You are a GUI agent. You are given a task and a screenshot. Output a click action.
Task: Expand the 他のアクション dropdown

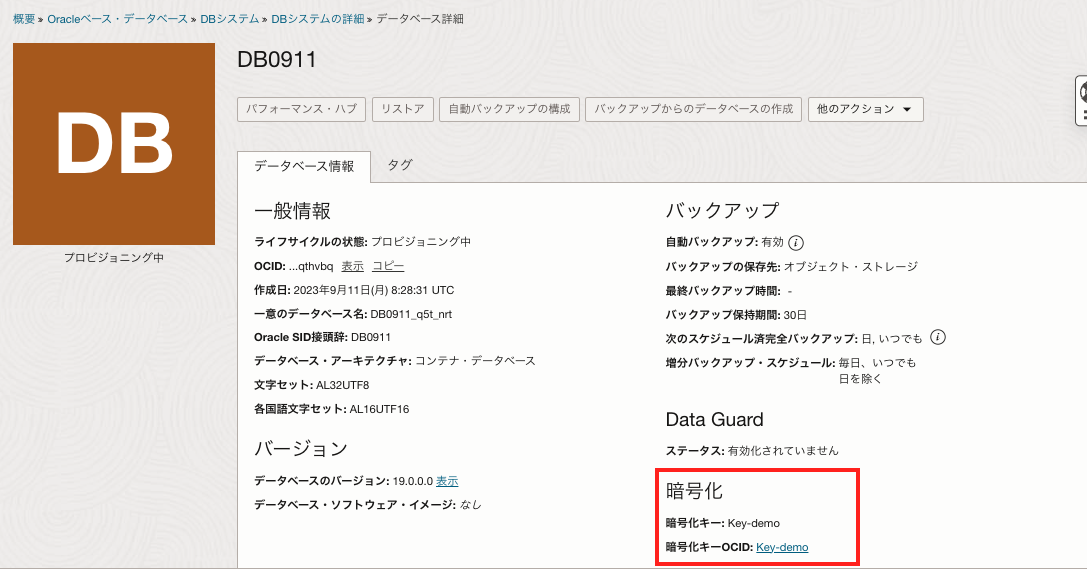click(x=865, y=109)
